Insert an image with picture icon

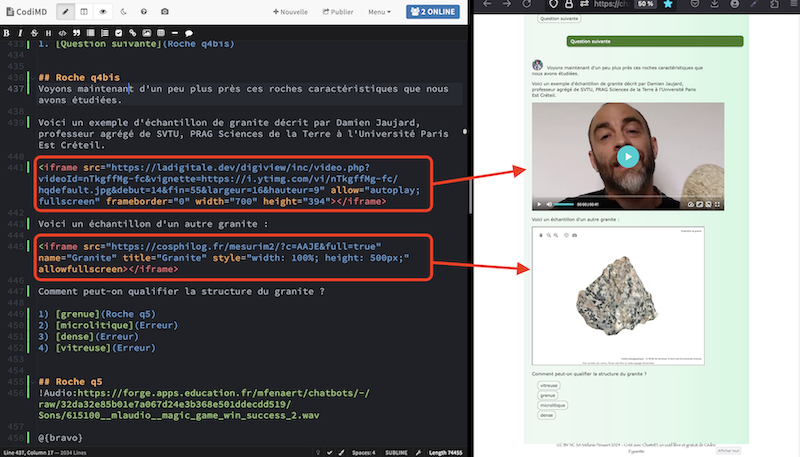coord(146,33)
